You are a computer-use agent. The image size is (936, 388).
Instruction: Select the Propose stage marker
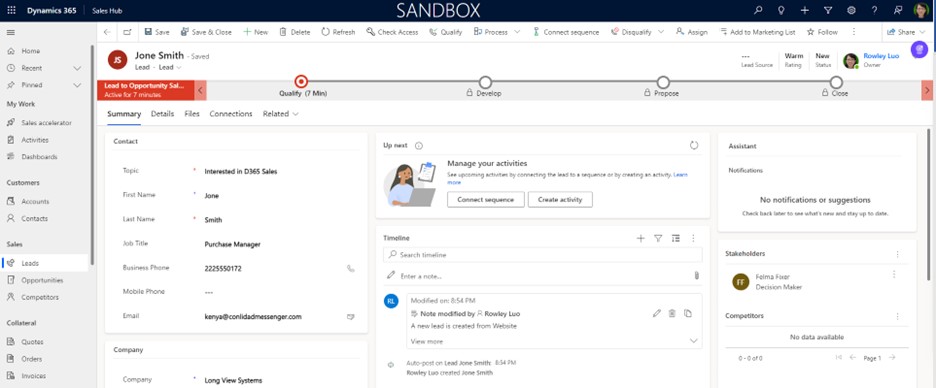point(663,82)
